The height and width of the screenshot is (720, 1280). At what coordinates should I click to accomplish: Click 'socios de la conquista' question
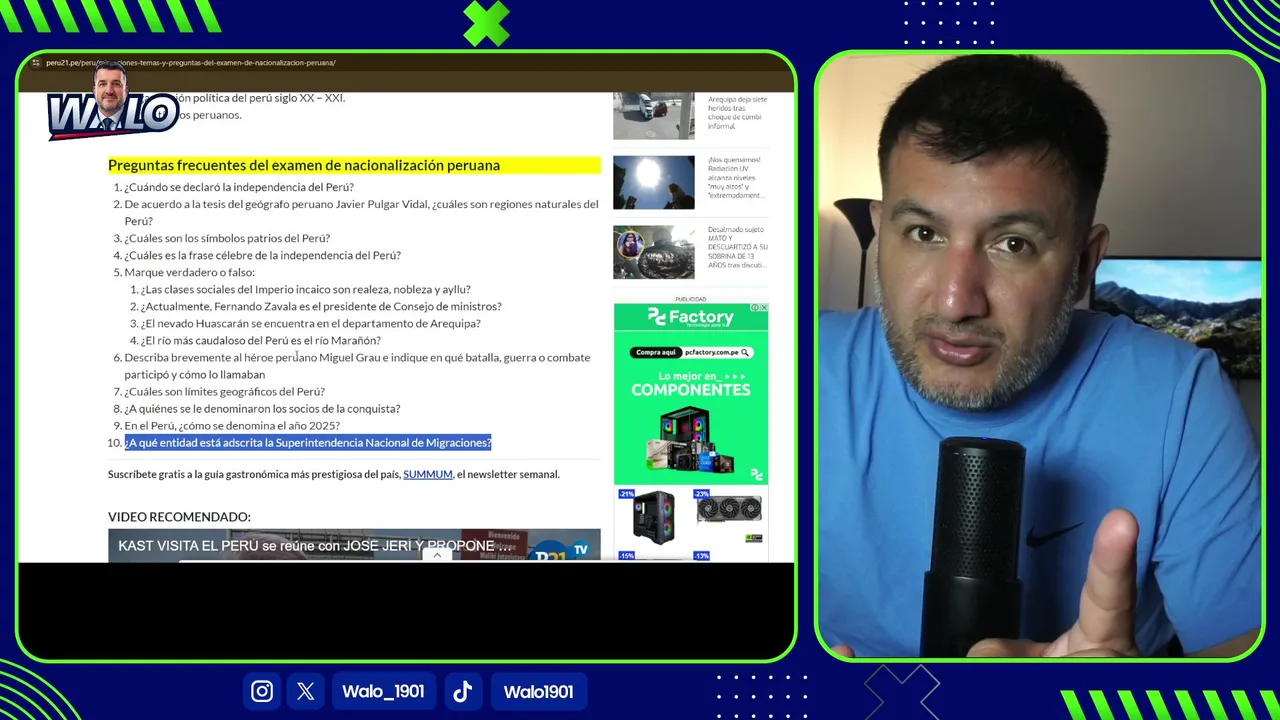point(262,408)
